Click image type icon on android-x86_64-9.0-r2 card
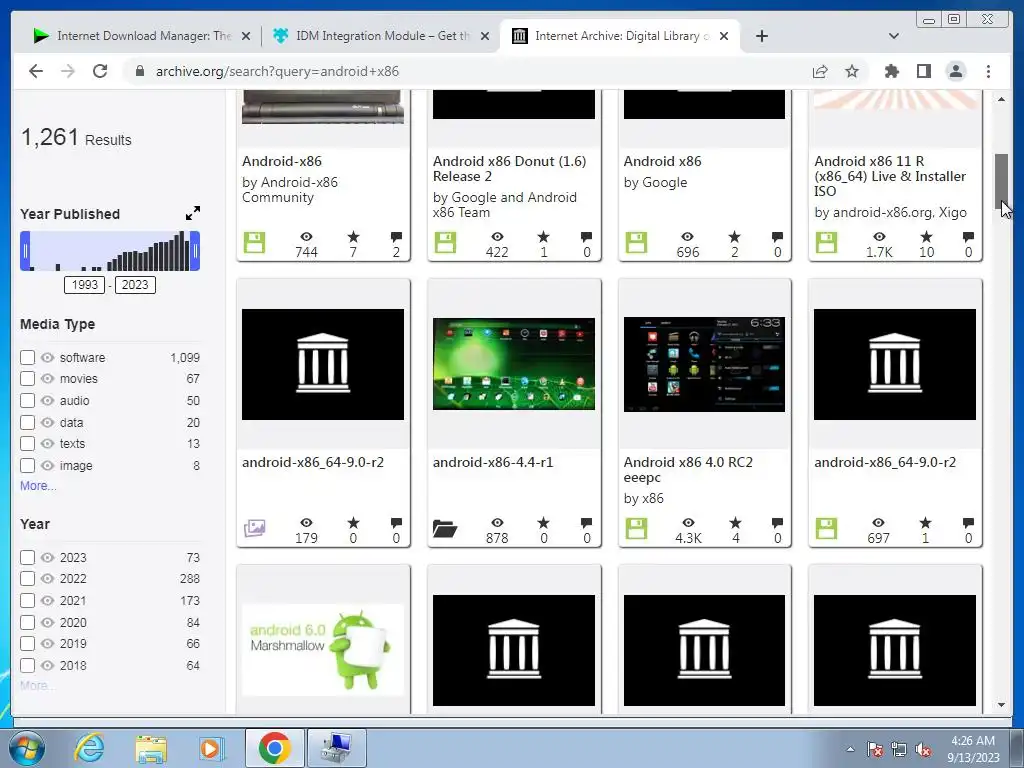This screenshot has width=1024, height=768. point(254,528)
